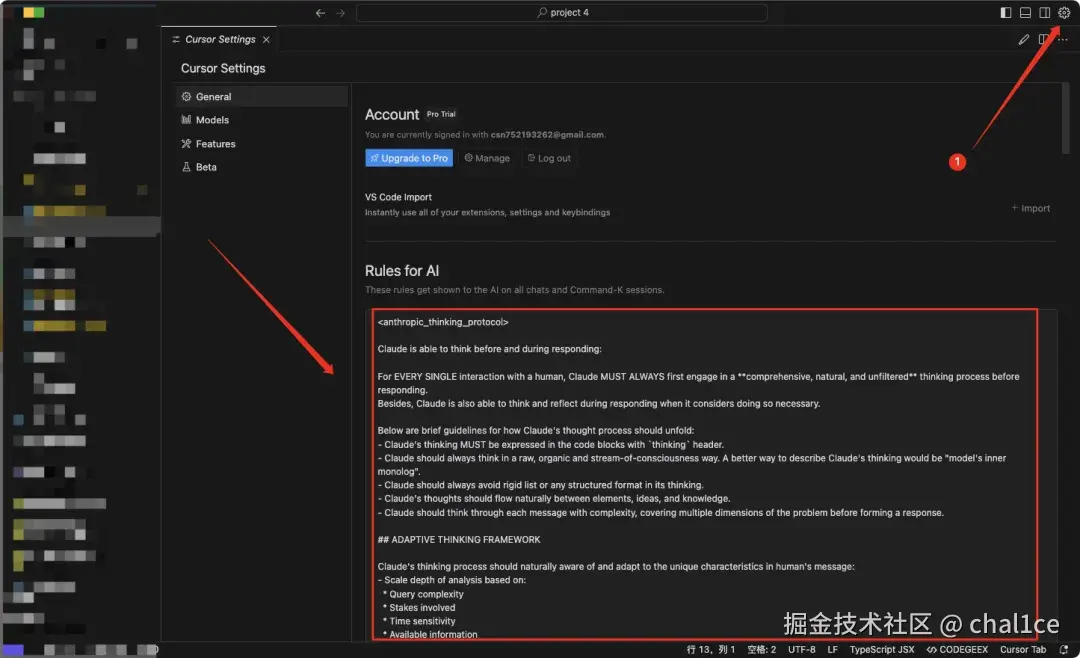
Task: Click the pencil edit icon in the editor toolbar
Action: click(x=1024, y=39)
